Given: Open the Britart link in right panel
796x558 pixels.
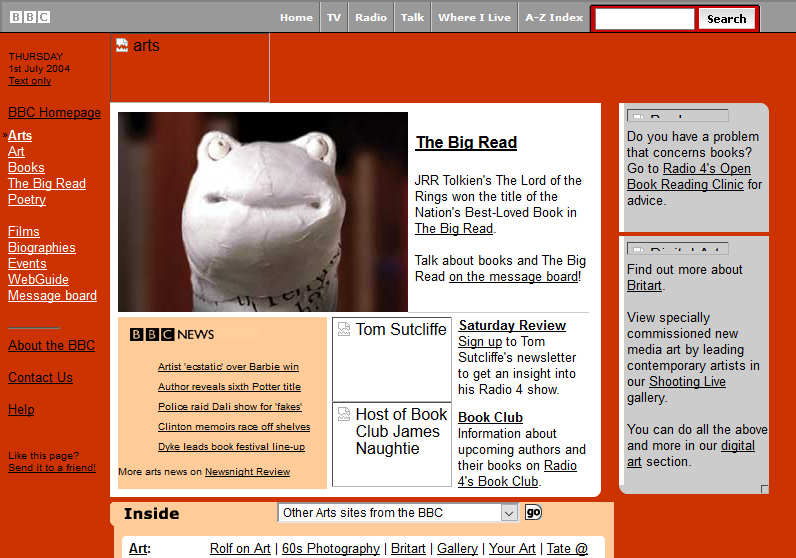Looking at the screenshot, I should tap(645, 285).
